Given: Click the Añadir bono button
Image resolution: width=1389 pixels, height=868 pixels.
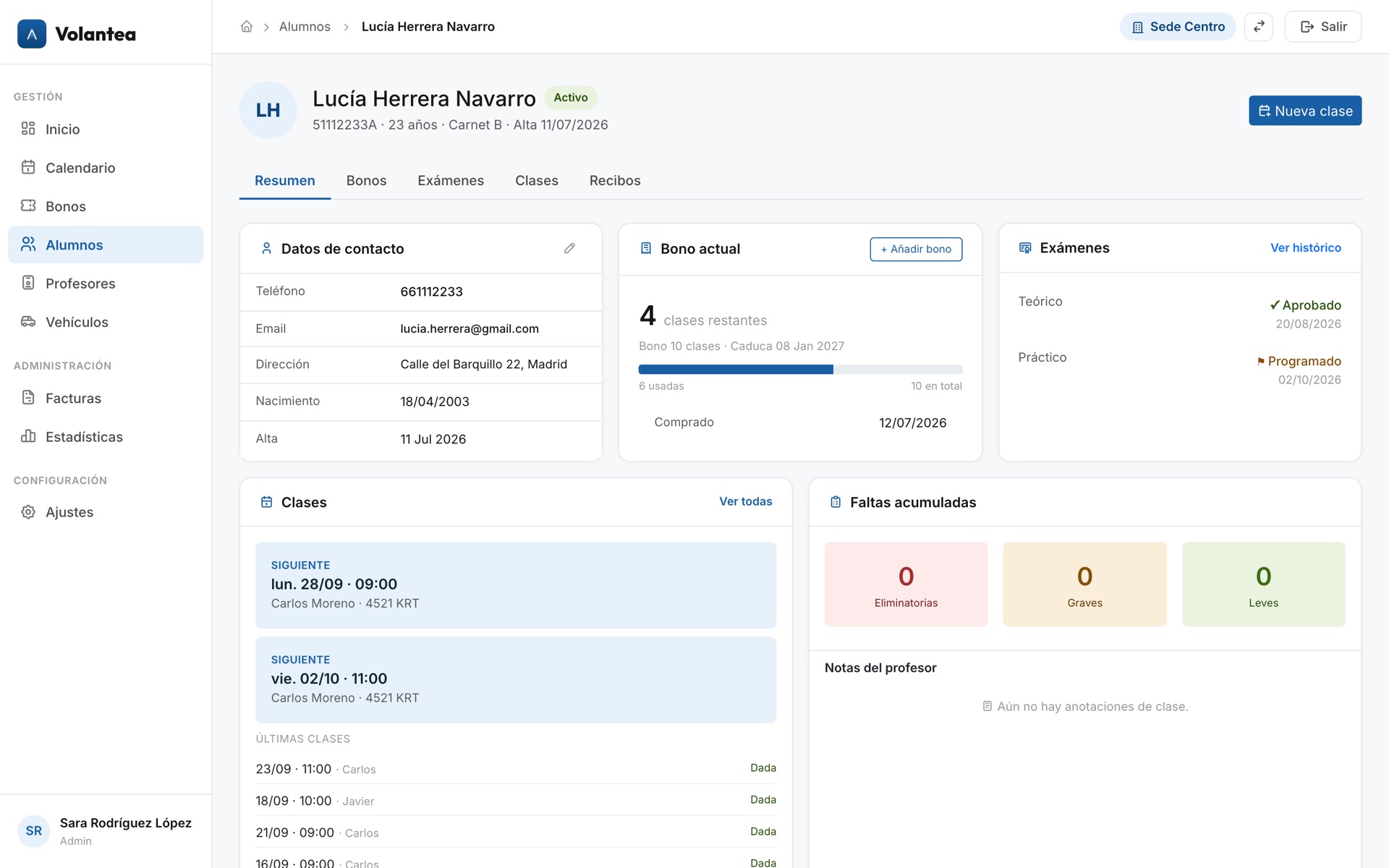Looking at the screenshot, I should pos(916,249).
